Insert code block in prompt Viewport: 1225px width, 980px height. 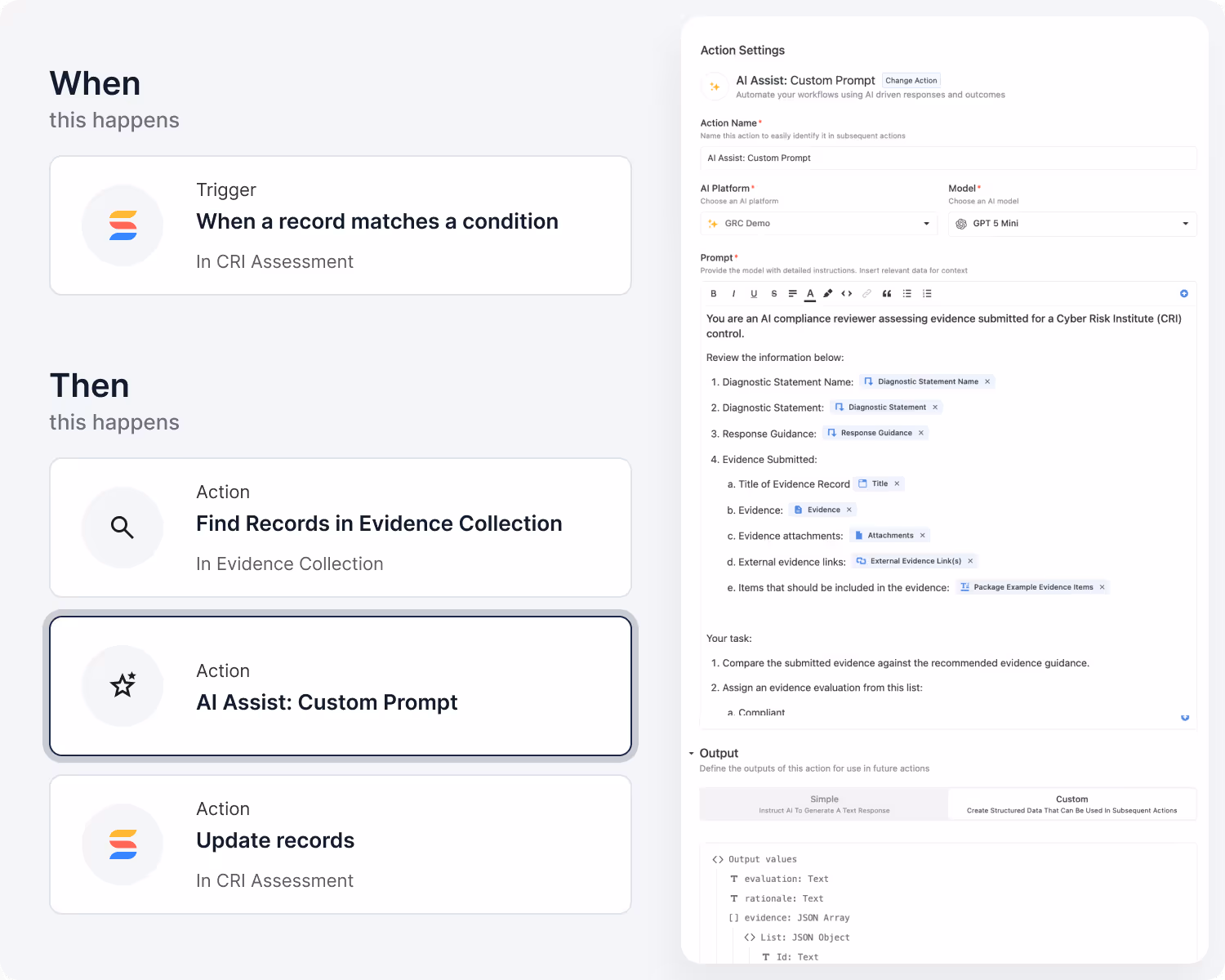(847, 293)
